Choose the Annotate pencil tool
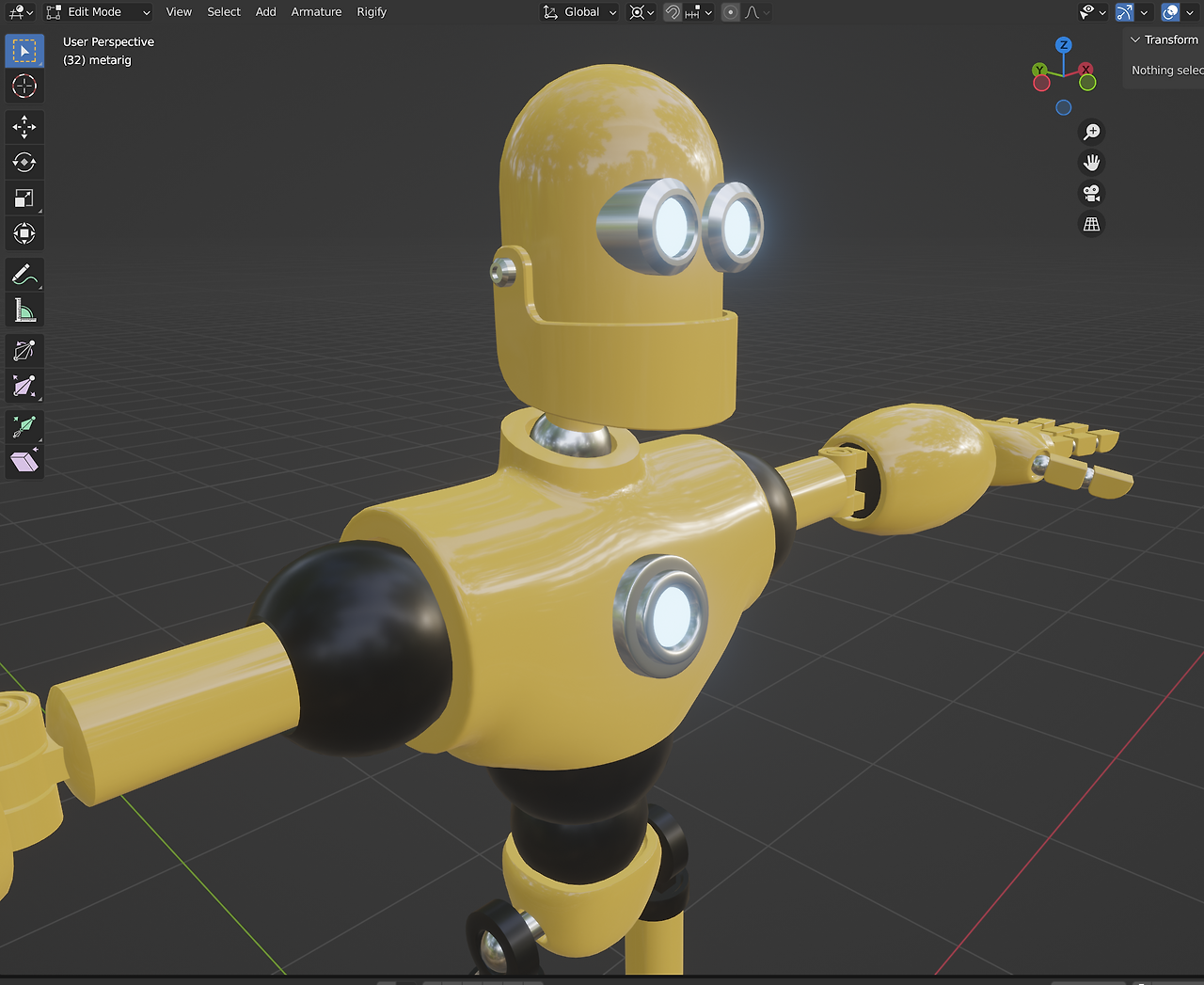Image resolution: width=1204 pixels, height=985 pixels. point(24,275)
